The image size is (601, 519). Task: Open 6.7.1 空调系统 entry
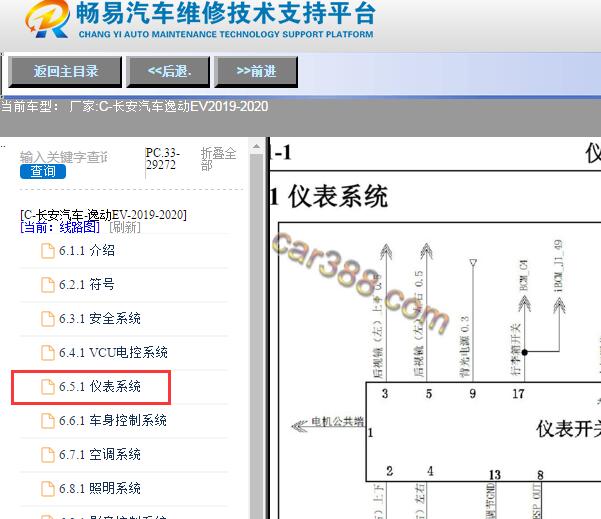tap(100, 454)
